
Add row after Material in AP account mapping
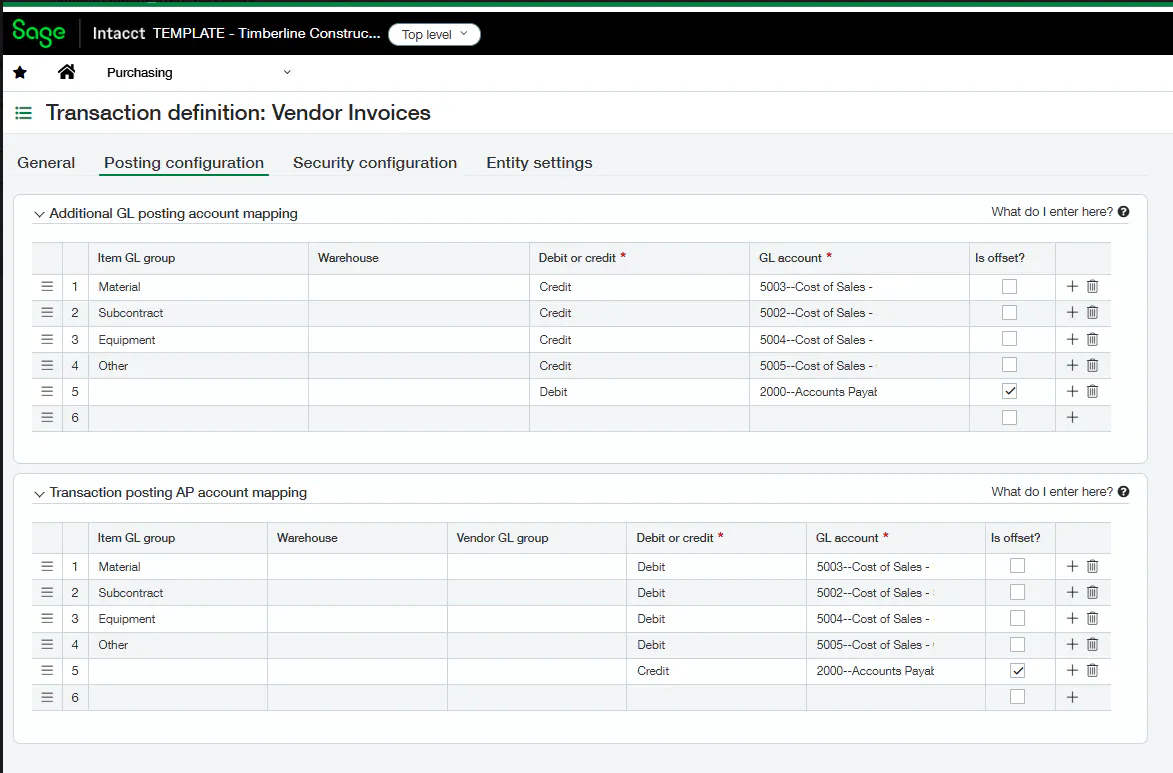click(1072, 566)
